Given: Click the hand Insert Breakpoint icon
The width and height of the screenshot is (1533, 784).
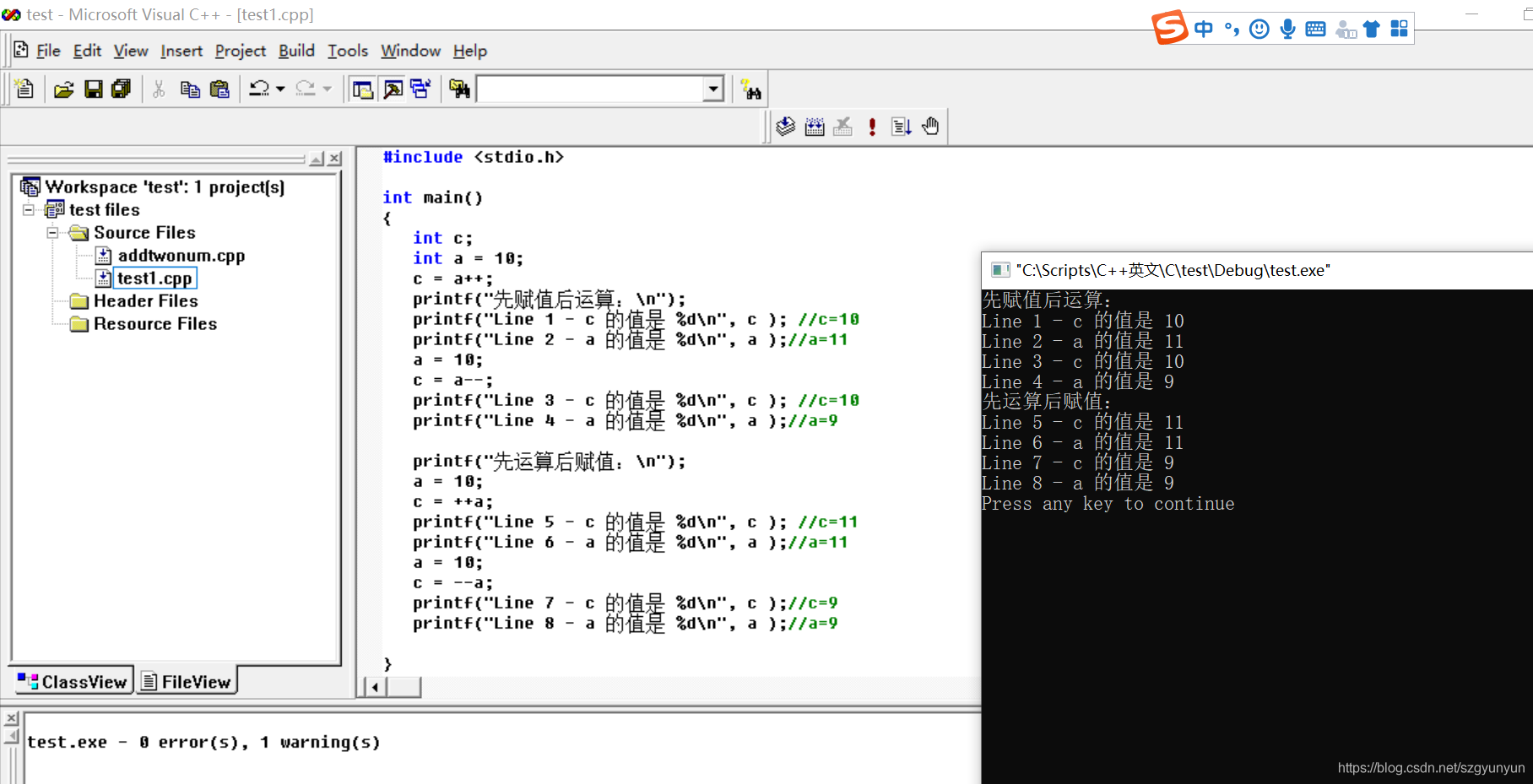Looking at the screenshot, I should (x=930, y=127).
